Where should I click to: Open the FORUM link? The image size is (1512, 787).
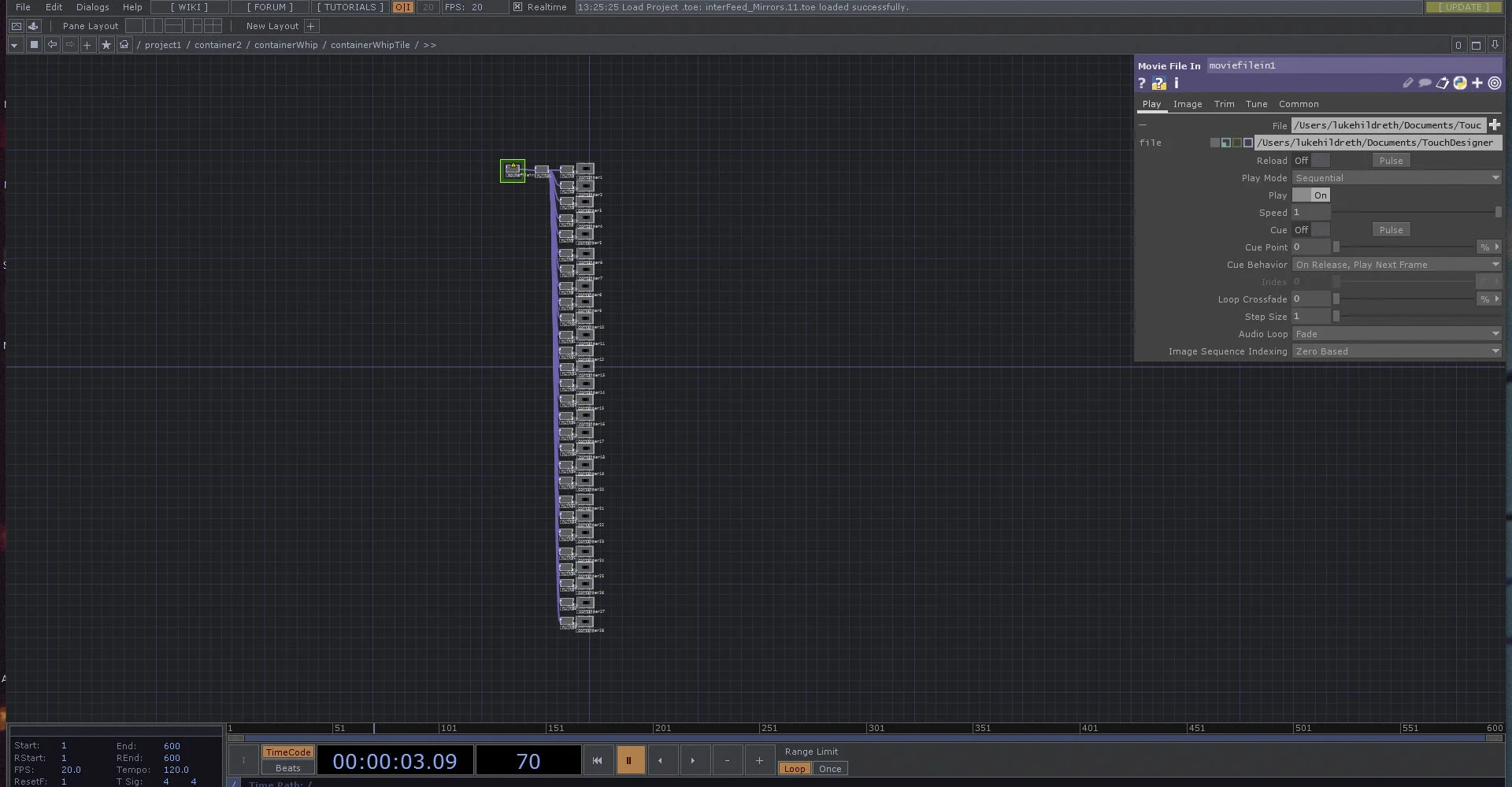(270, 7)
